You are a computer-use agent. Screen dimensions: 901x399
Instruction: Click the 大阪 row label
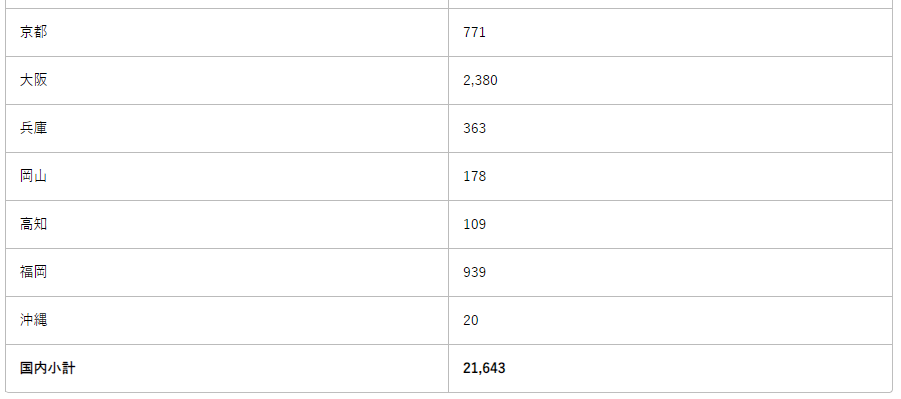33,80
